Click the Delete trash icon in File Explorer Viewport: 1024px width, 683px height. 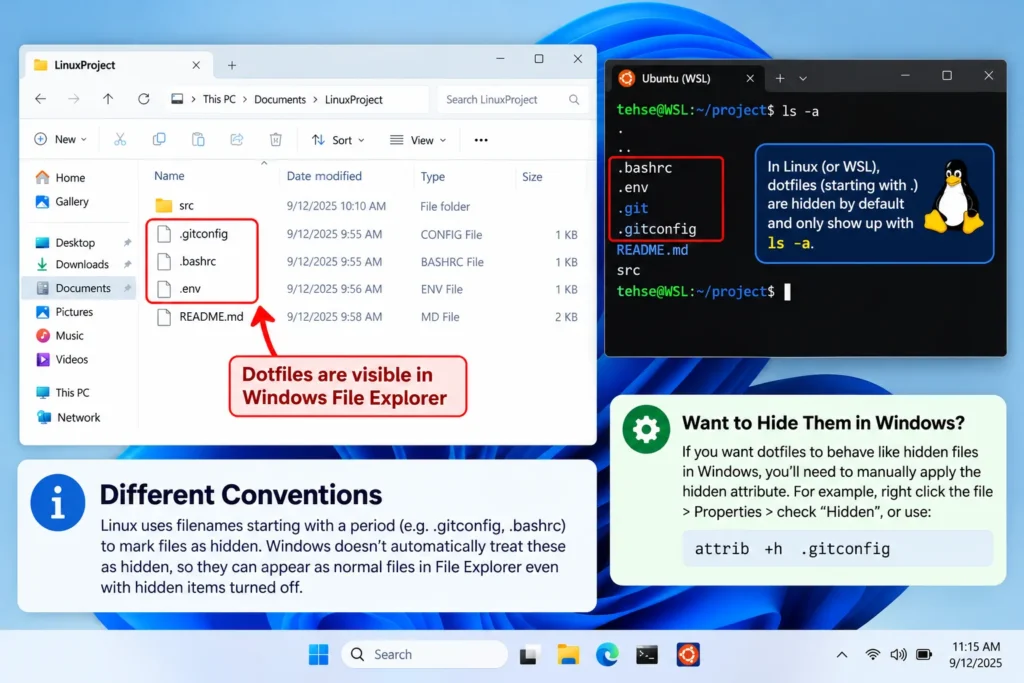pos(276,140)
